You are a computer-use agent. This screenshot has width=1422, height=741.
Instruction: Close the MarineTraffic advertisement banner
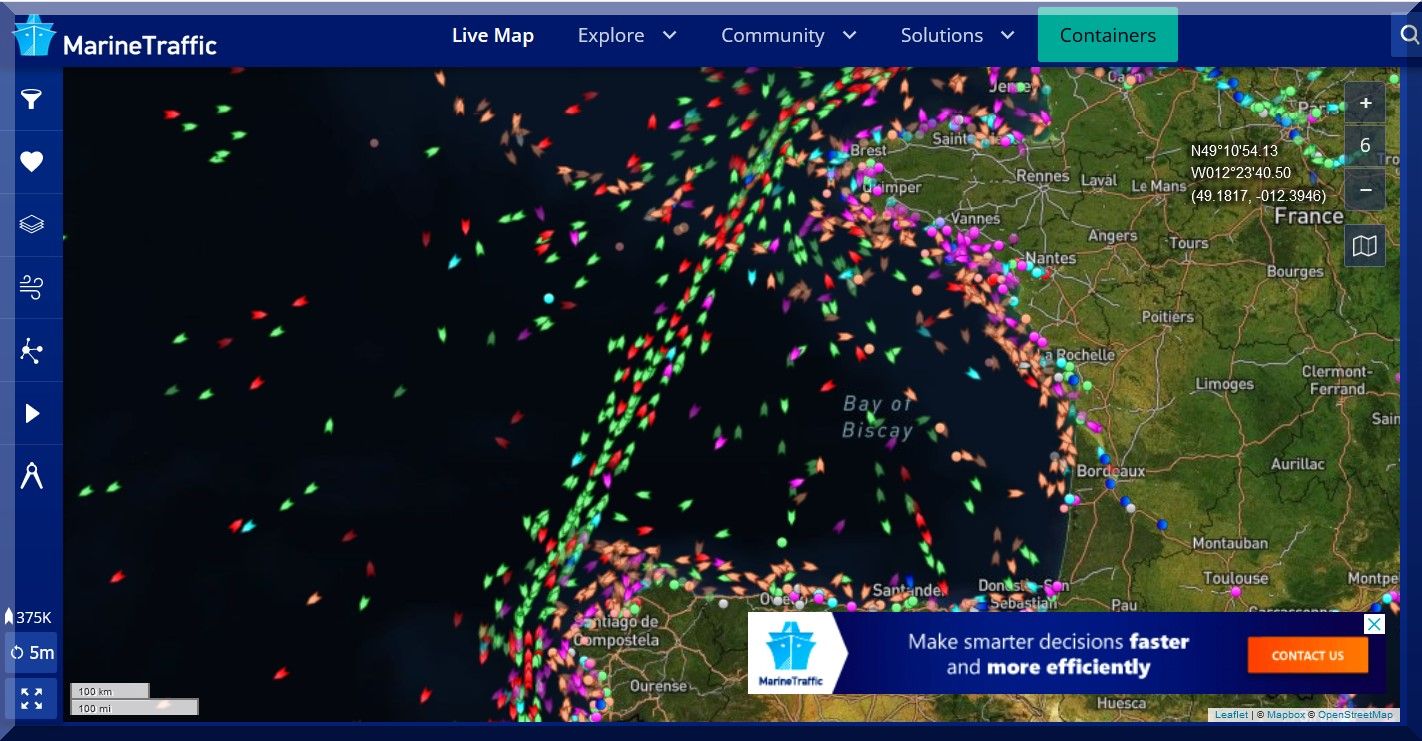point(1375,624)
